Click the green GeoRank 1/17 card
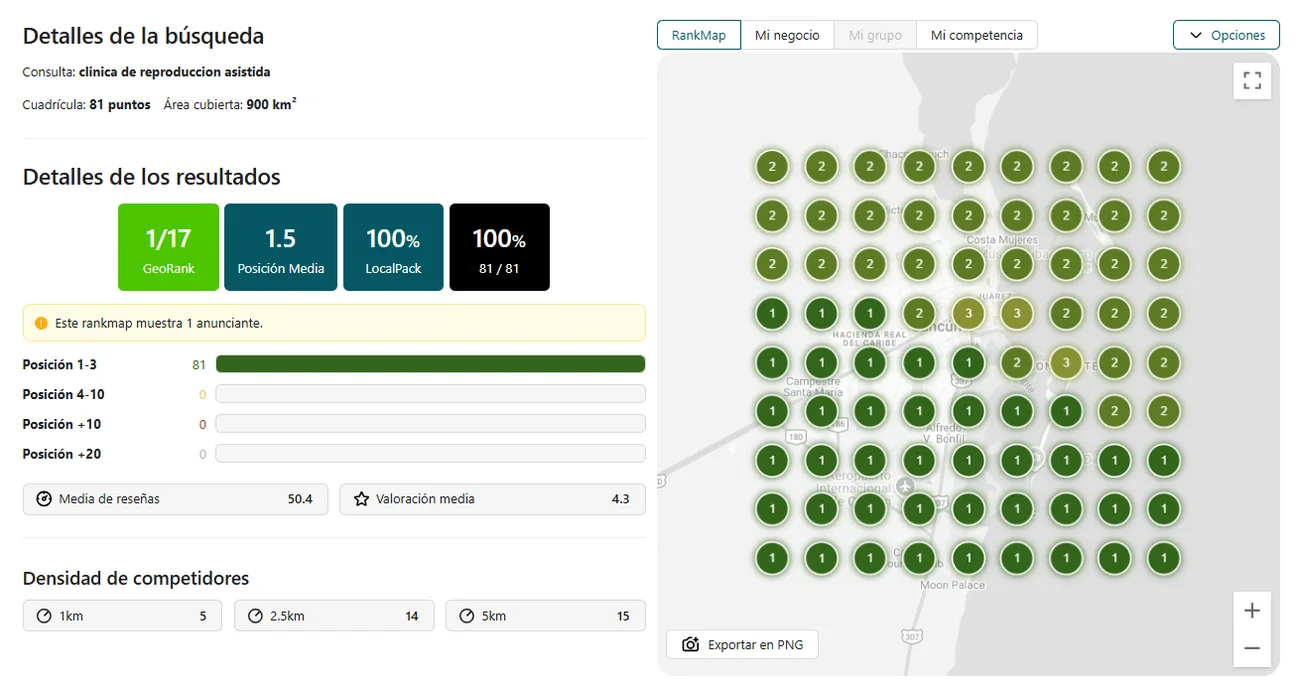Screen dimensions: 1300x684 (168, 248)
